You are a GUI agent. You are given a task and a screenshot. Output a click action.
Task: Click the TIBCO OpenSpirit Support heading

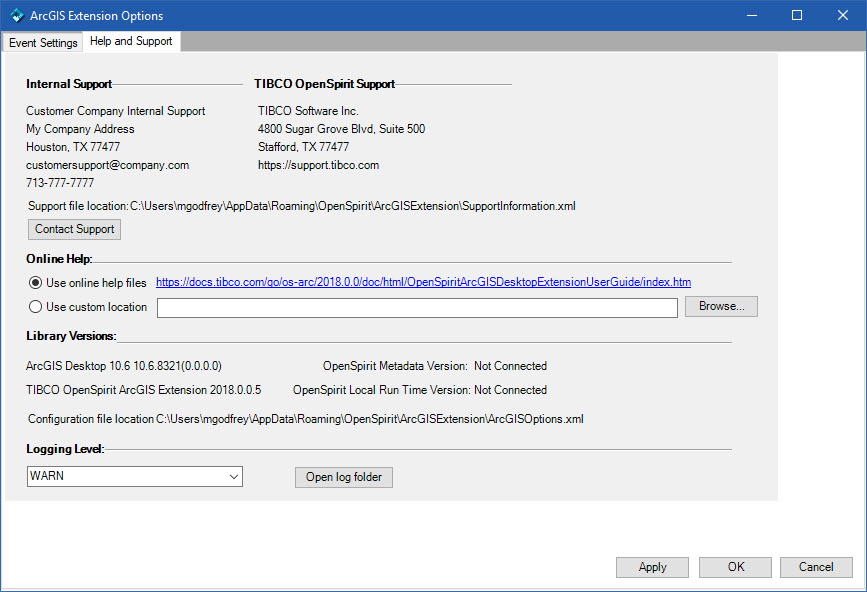(x=325, y=84)
